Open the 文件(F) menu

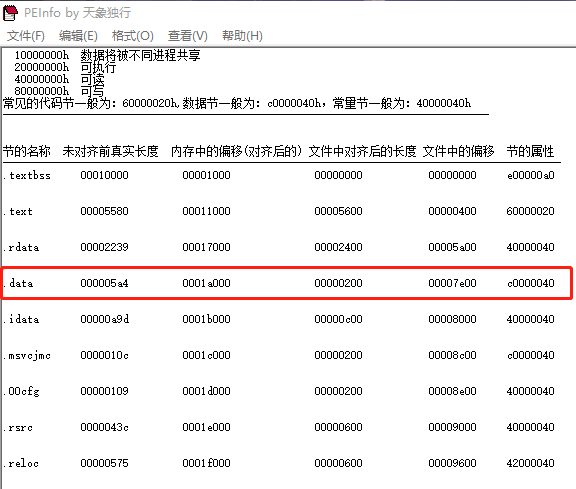click(26, 36)
